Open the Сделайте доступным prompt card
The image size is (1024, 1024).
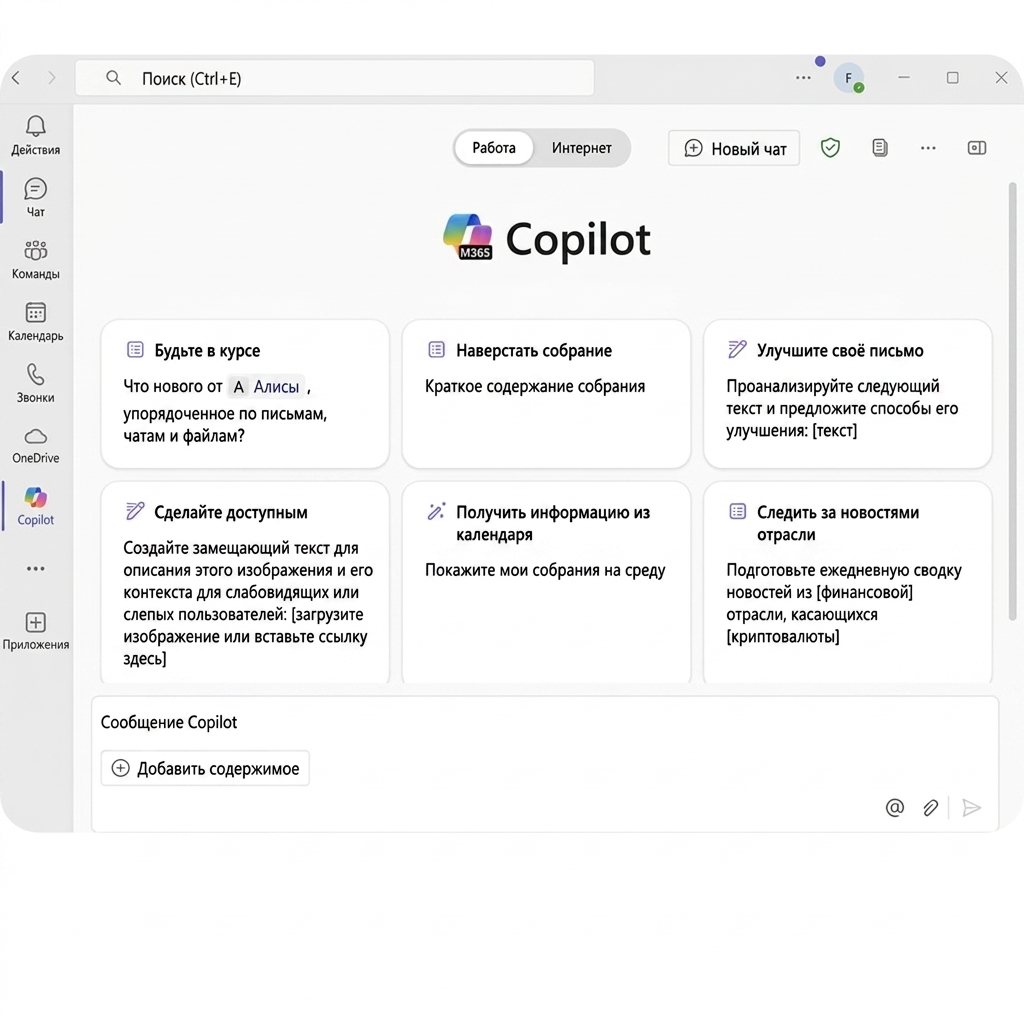245,584
